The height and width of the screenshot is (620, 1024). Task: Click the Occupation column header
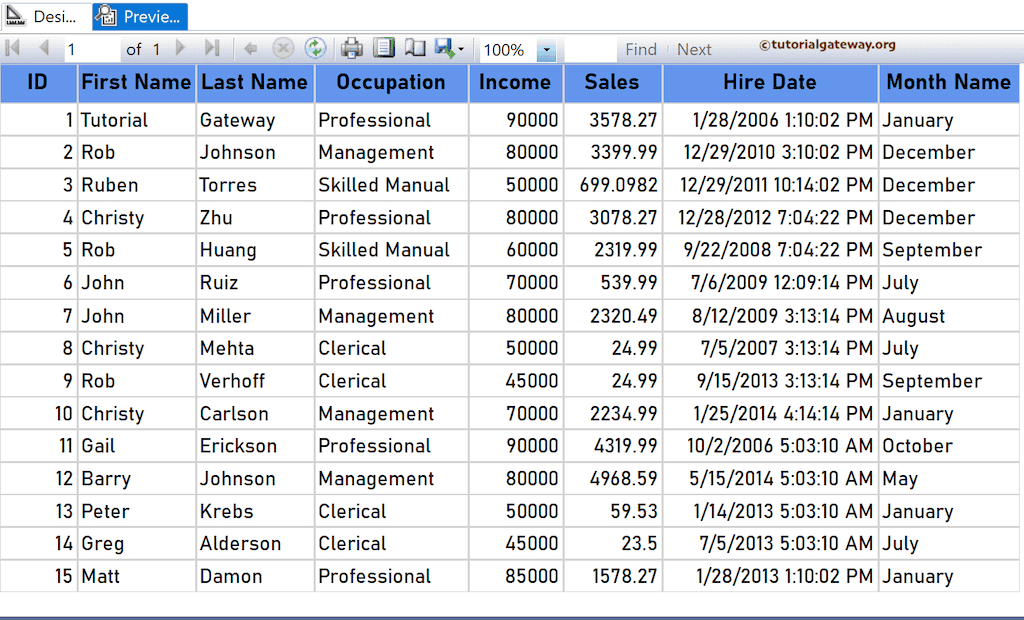point(391,83)
